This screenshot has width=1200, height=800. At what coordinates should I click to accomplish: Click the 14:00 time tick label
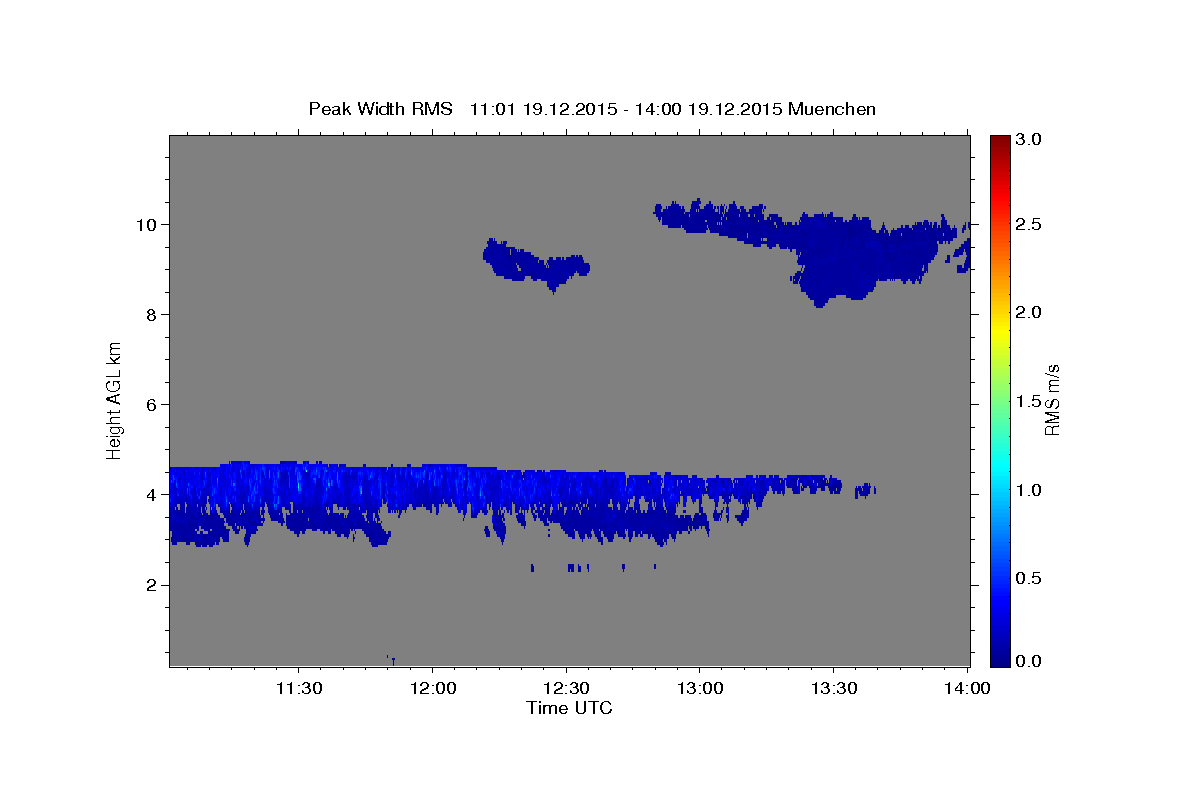[967, 689]
